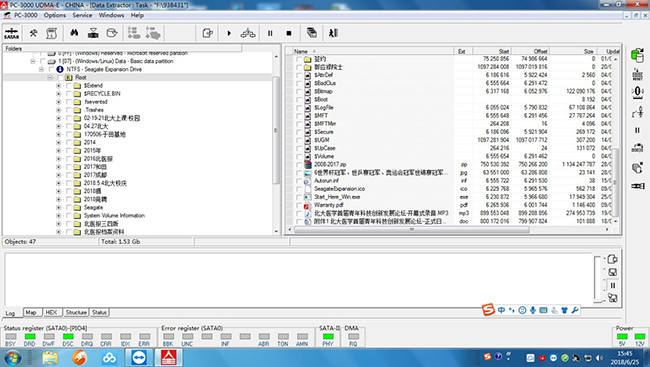Expand the $RECYCLE.BIN folder node
650x367 pixels.
(x=58, y=94)
